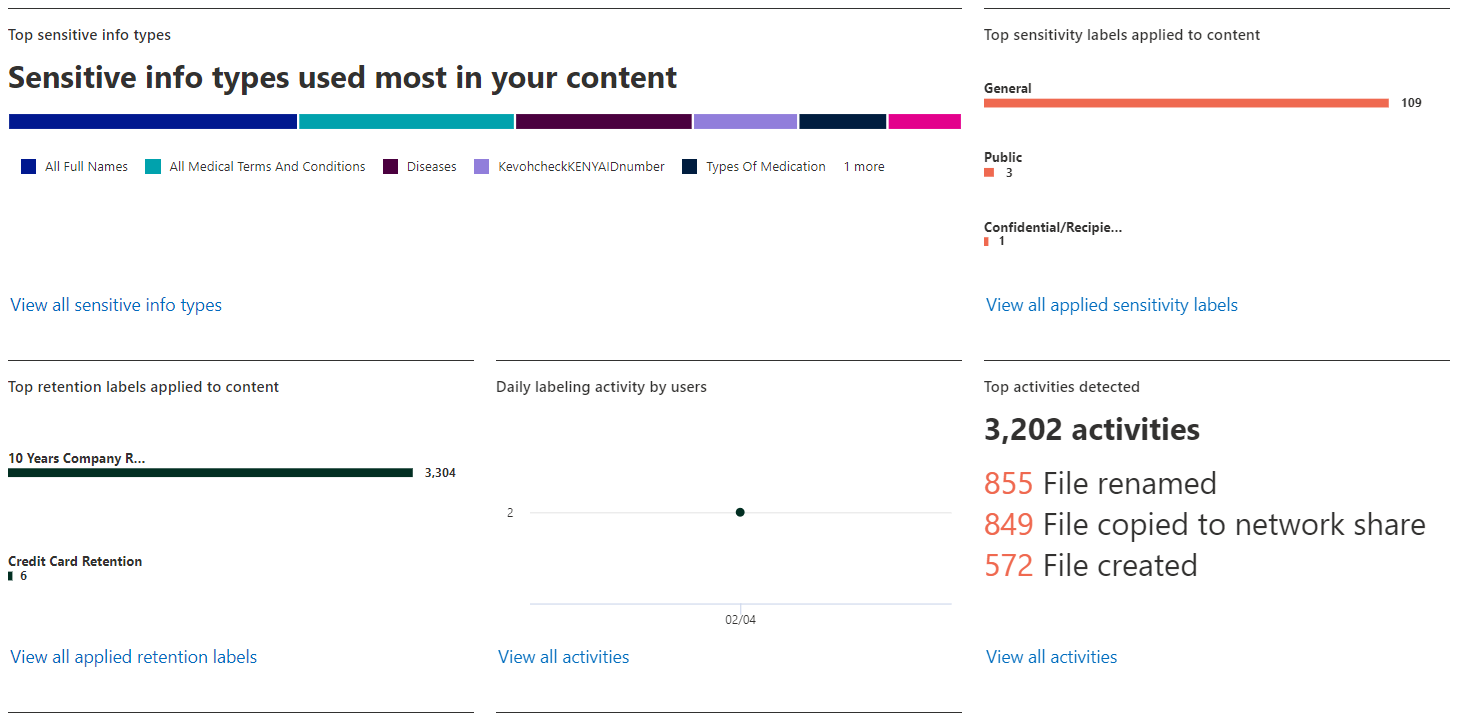Click the General sensitivity label bar

click(1186, 103)
